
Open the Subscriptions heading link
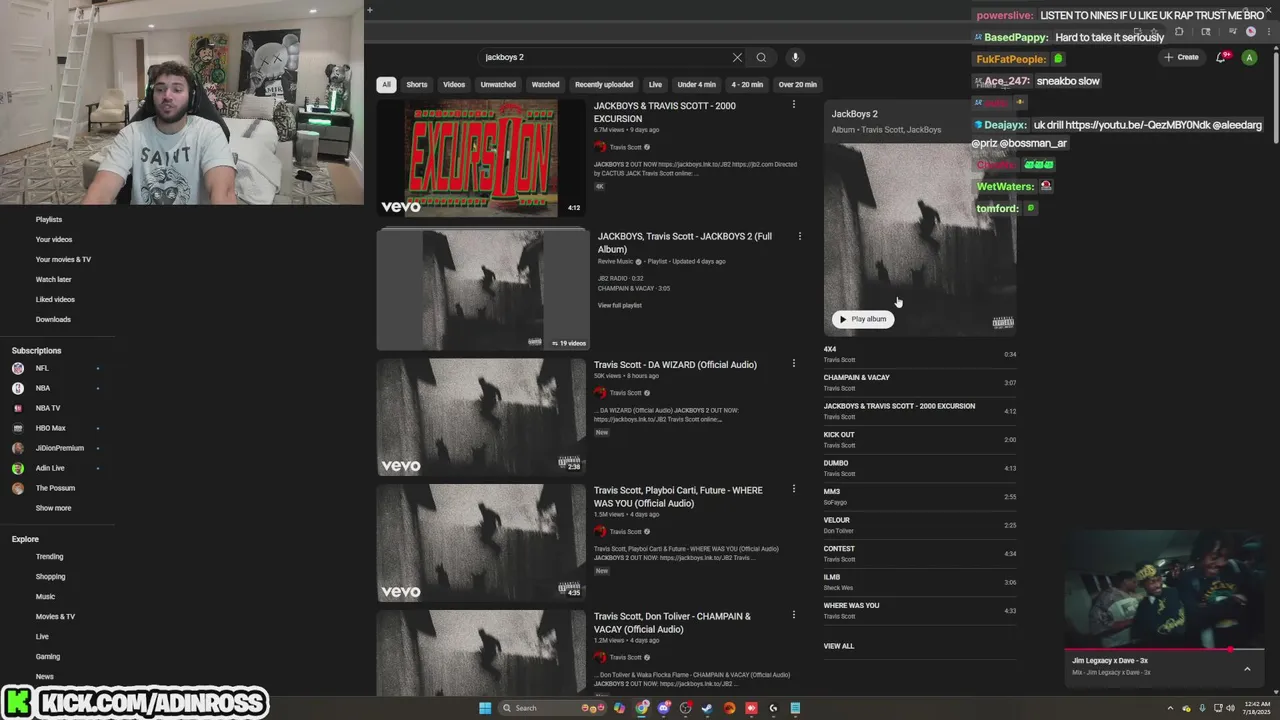point(36,350)
